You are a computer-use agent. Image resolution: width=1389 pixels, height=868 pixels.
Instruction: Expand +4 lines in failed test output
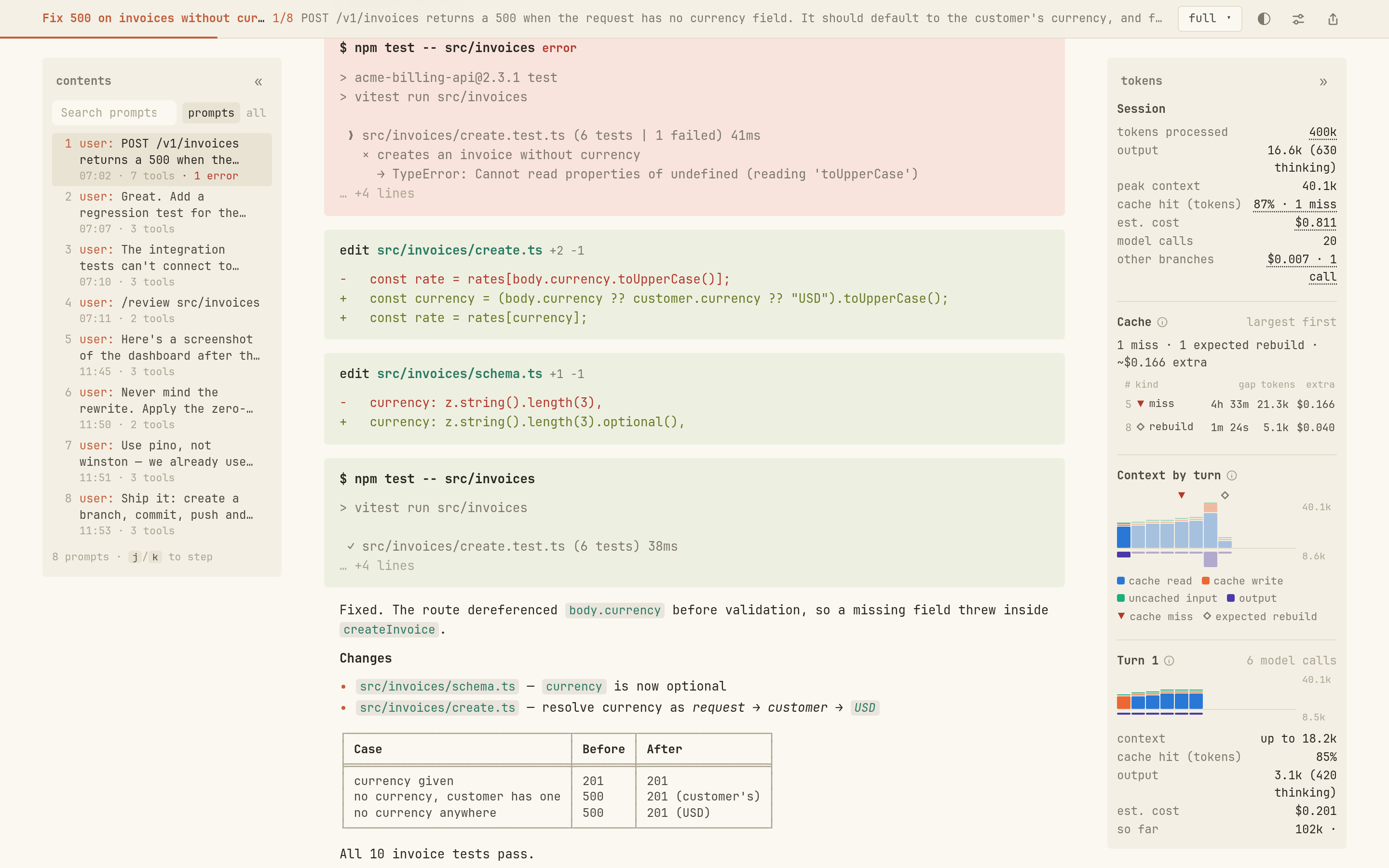pyautogui.click(x=377, y=193)
